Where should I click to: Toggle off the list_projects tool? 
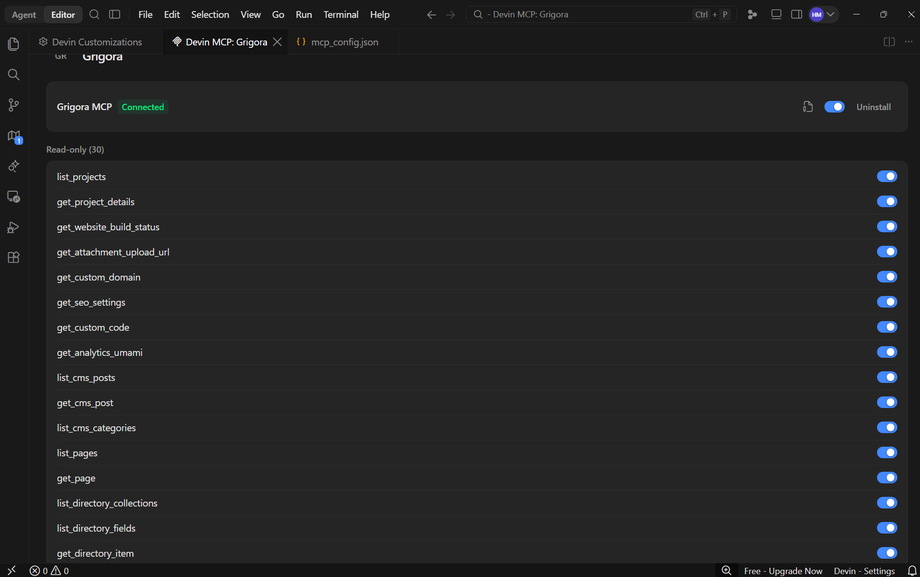887,177
